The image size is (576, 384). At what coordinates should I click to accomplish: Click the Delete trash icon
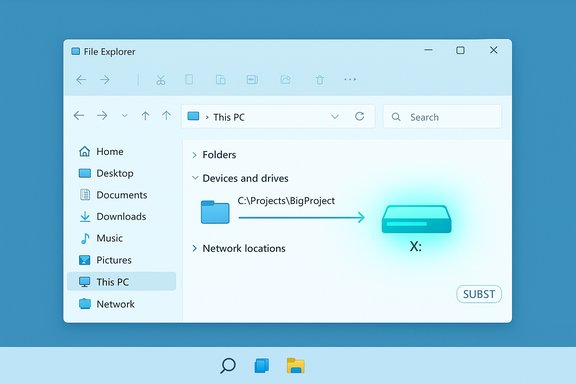(x=320, y=80)
